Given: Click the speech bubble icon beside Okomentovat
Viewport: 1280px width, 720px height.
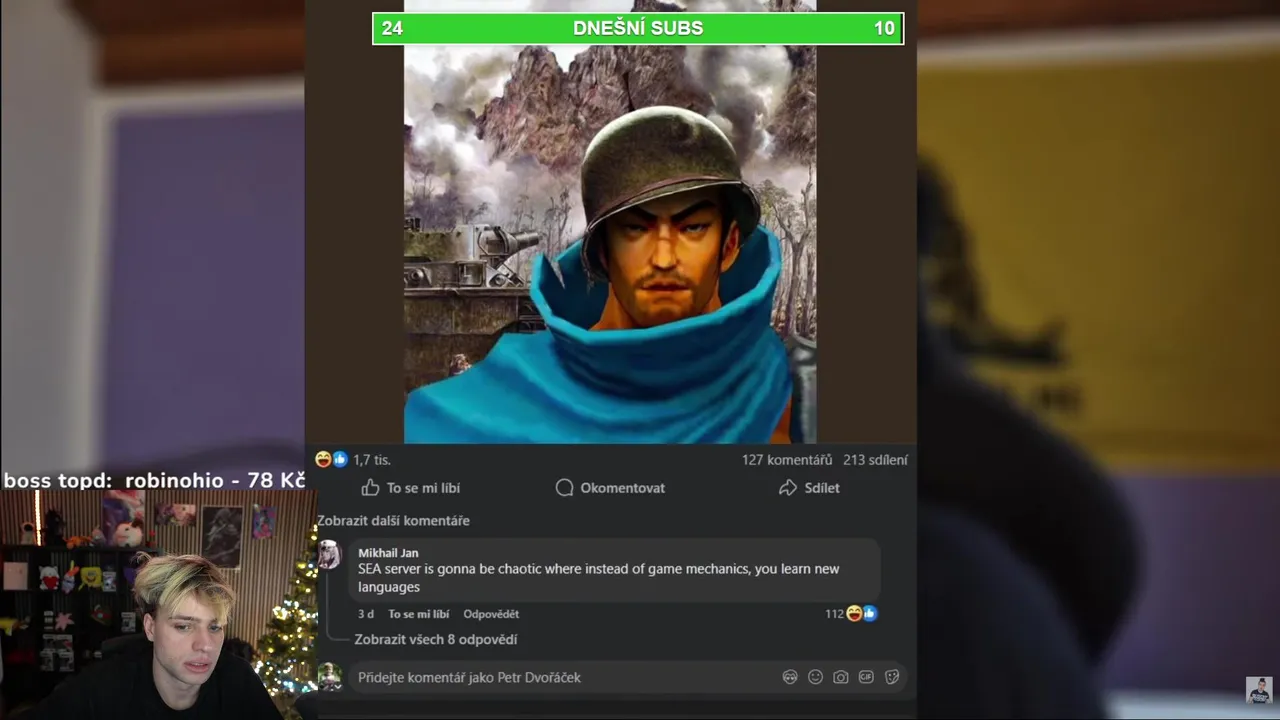Looking at the screenshot, I should [564, 487].
